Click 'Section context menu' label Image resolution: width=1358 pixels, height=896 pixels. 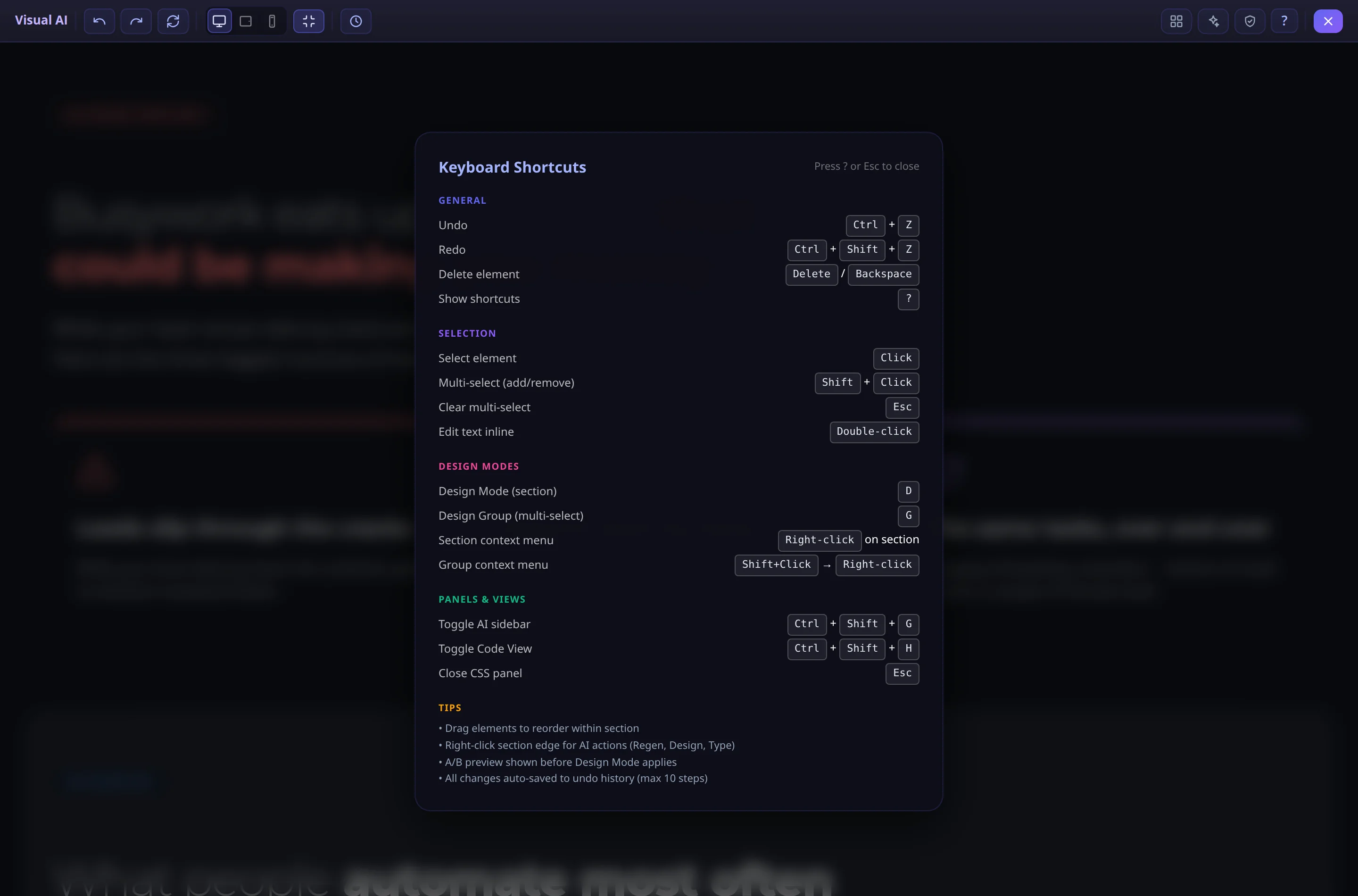point(496,540)
